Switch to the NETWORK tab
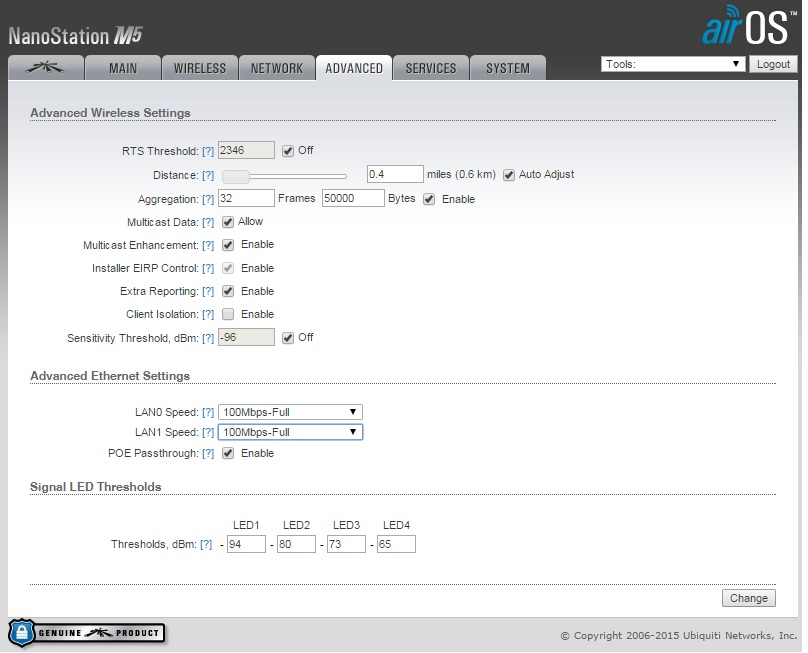808x653 pixels. 277,68
